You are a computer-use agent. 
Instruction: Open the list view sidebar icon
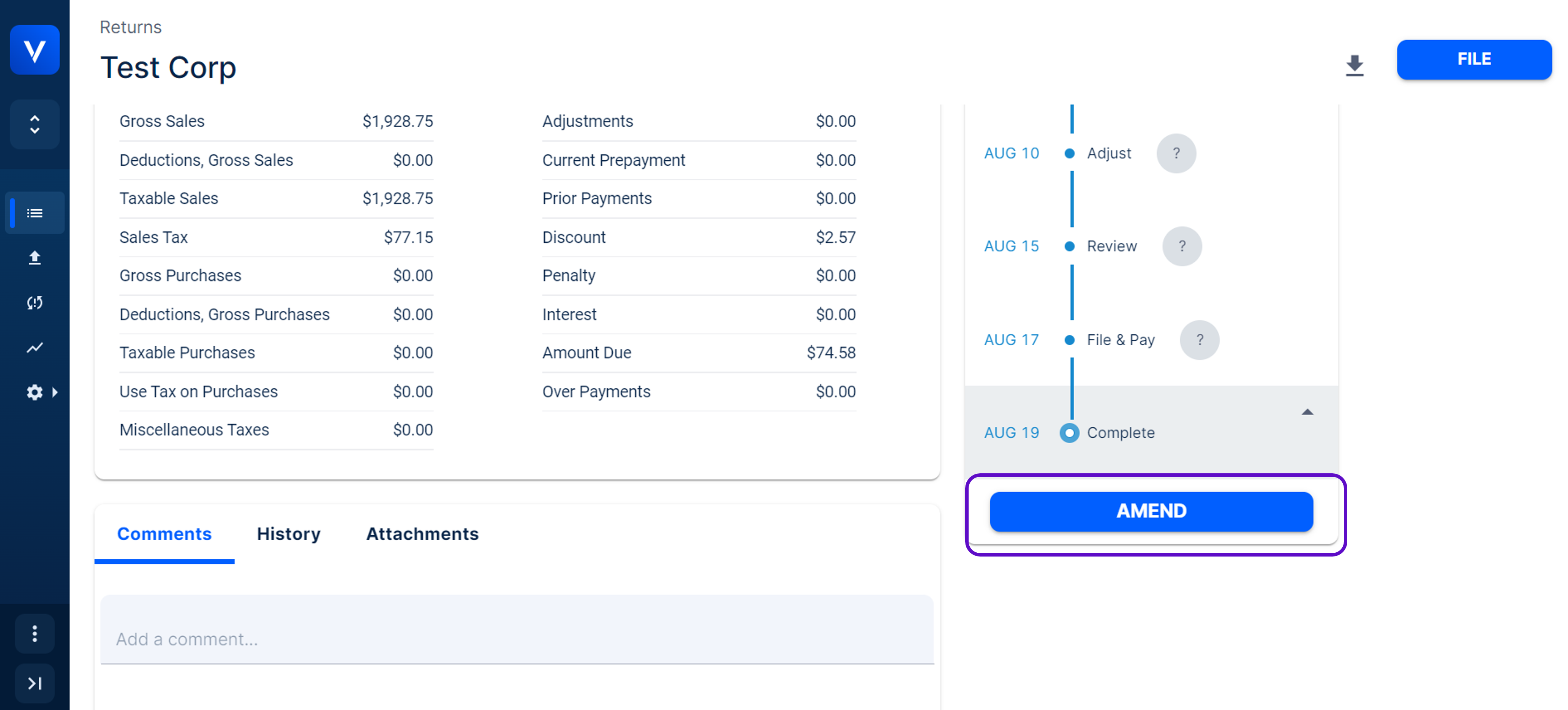point(35,213)
